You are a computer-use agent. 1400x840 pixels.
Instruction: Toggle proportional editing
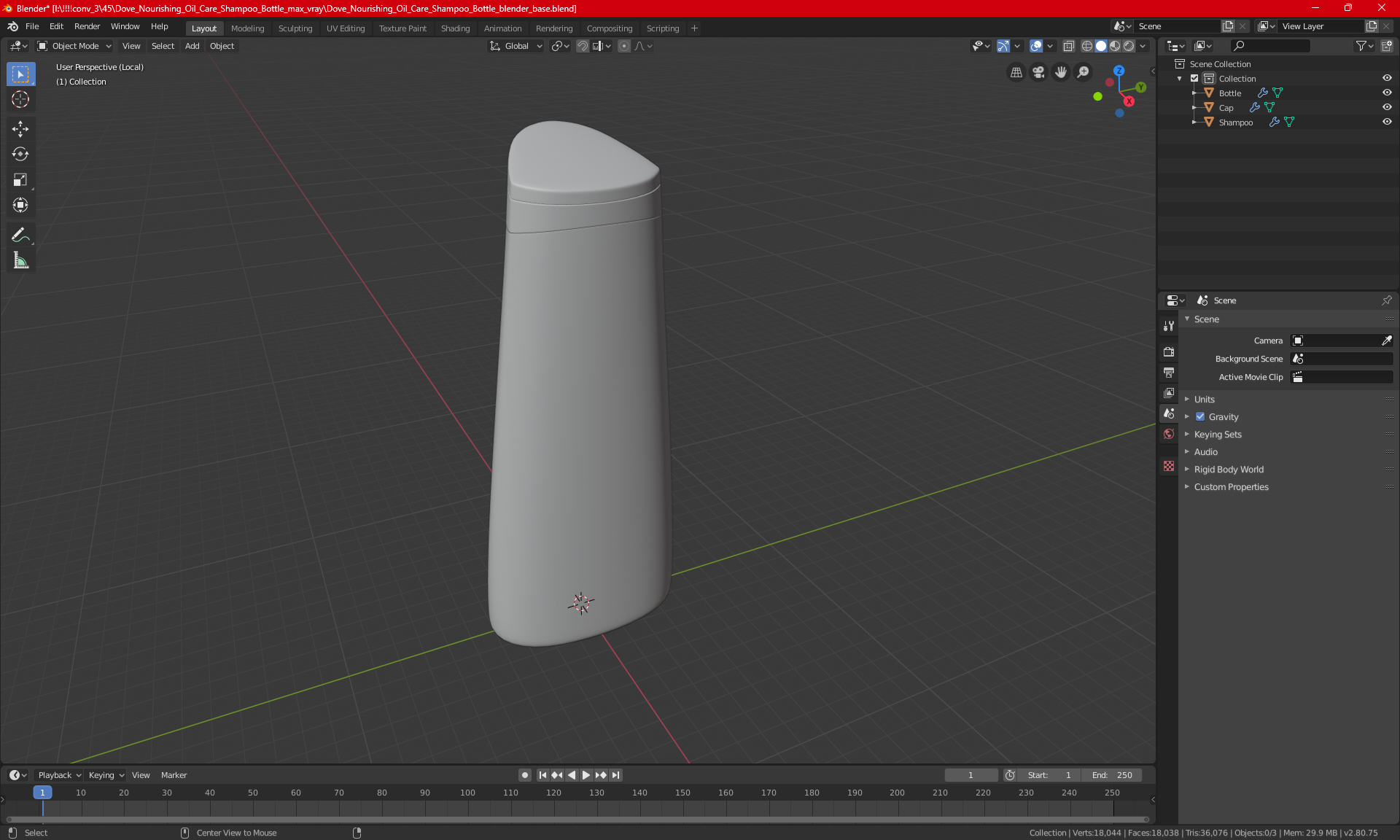point(624,46)
